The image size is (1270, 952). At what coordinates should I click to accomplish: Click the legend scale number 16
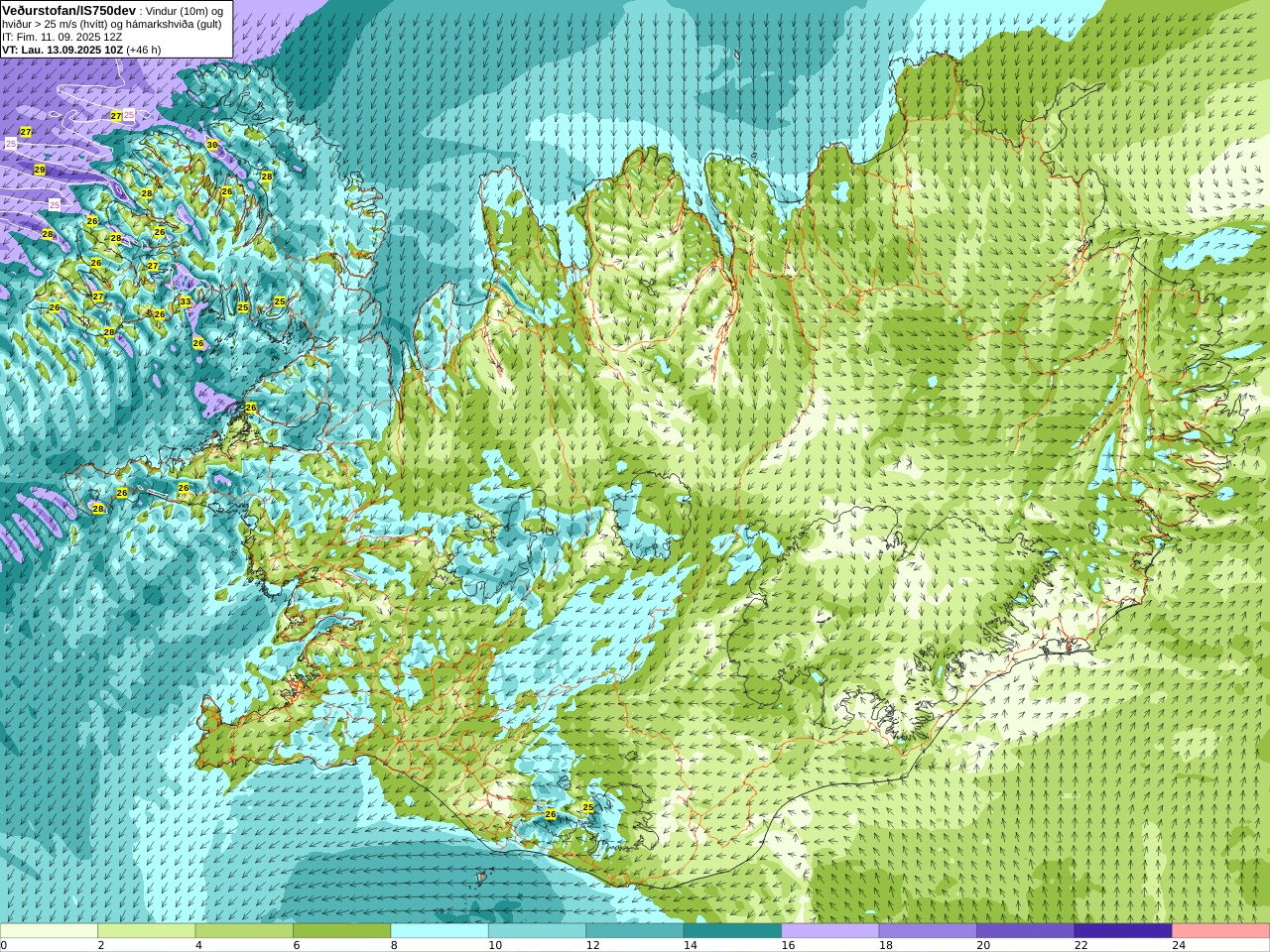pyautogui.click(x=788, y=945)
